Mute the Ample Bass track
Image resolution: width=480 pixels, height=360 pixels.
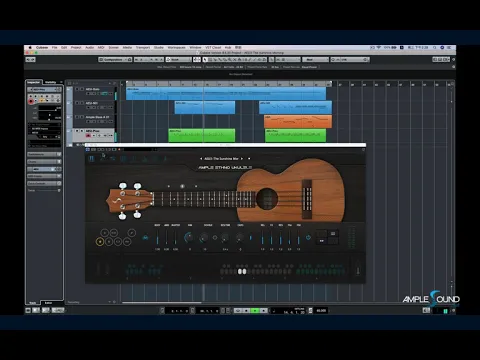pyautogui.click(x=77, y=117)
